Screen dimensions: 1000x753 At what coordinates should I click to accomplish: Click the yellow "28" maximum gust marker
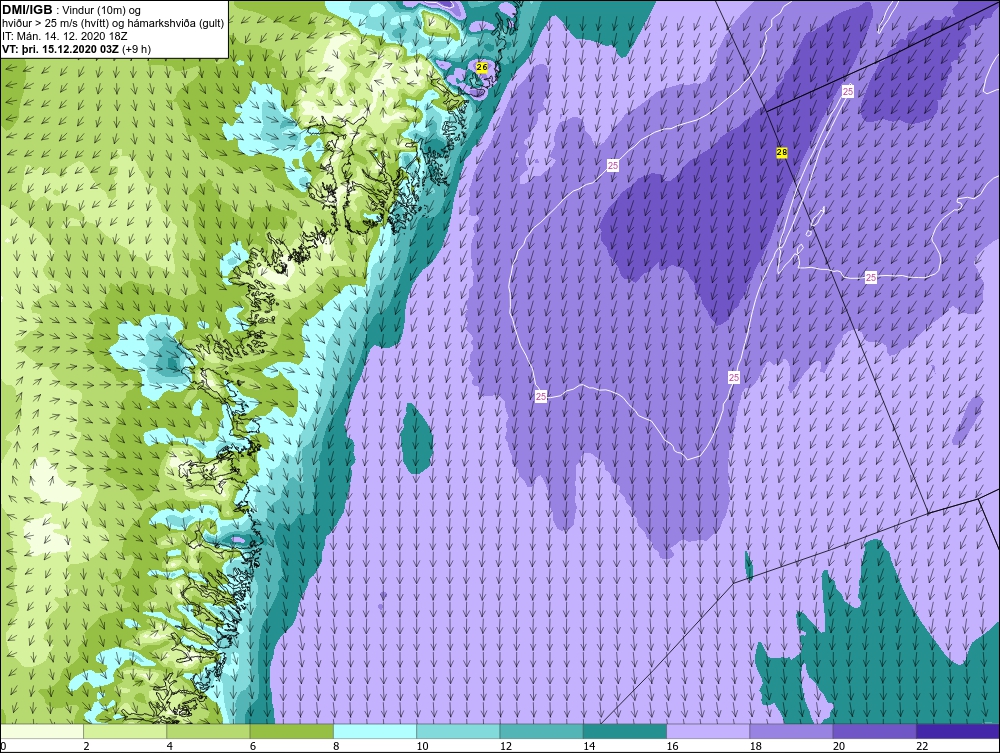pos(782,152)
